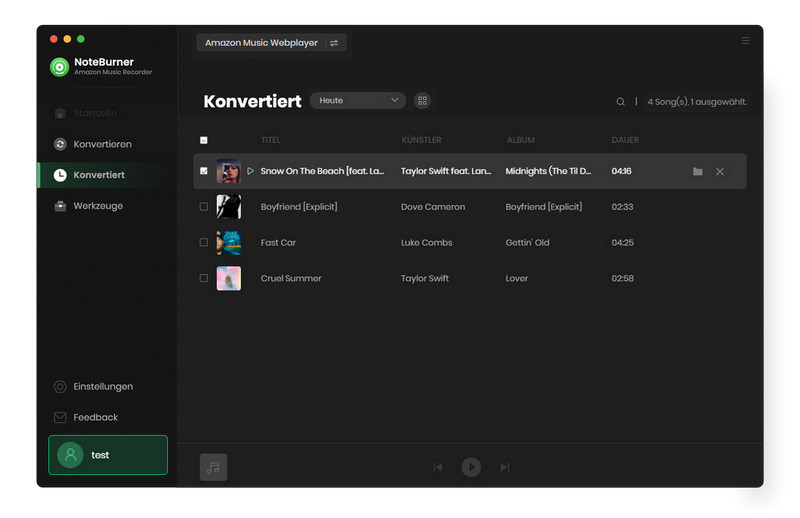The height and width of the screenshot is (518, 800).
Task: Open the Feedback page
Action: pyautogui.click(x=86, y=417)
